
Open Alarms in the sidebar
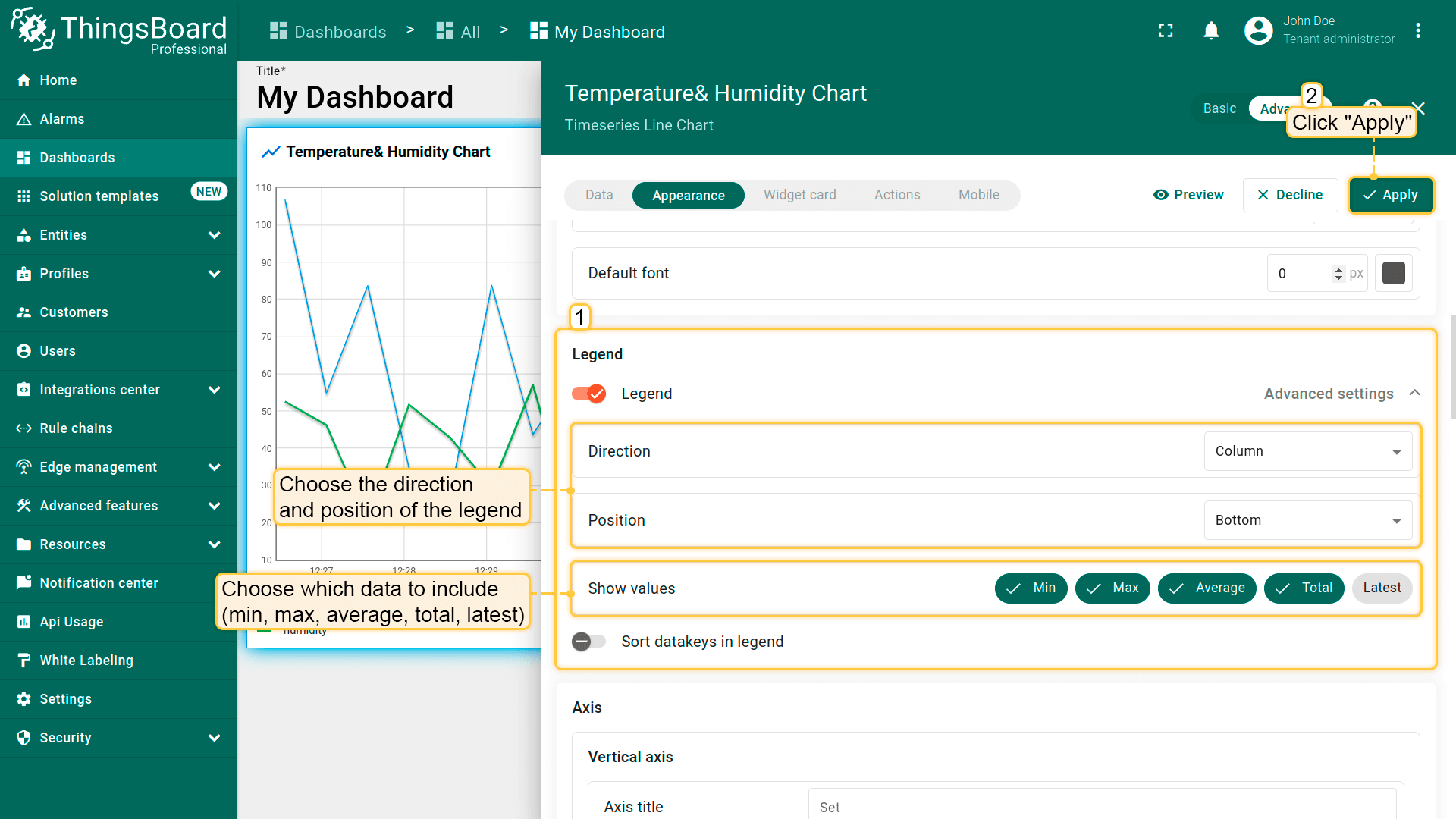point(62,119)
